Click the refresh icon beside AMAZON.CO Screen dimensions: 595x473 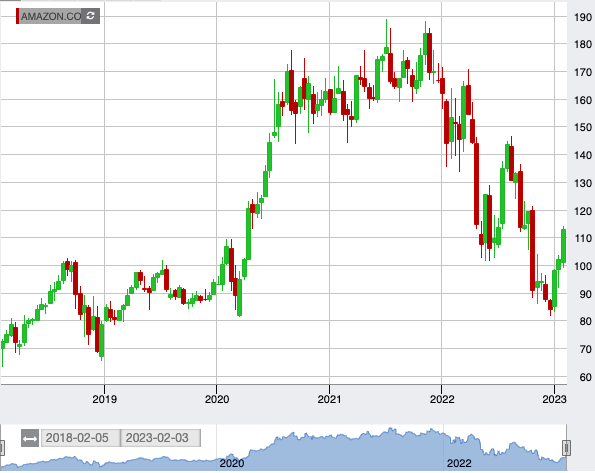pyautogui.click(x=90, y=16)
